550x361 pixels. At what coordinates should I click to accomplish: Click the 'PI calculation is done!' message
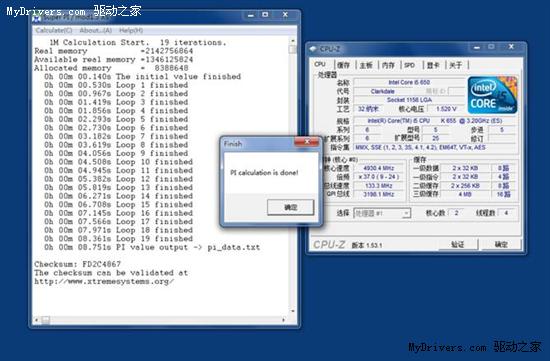pyautogui.click(x=264, y=173)
